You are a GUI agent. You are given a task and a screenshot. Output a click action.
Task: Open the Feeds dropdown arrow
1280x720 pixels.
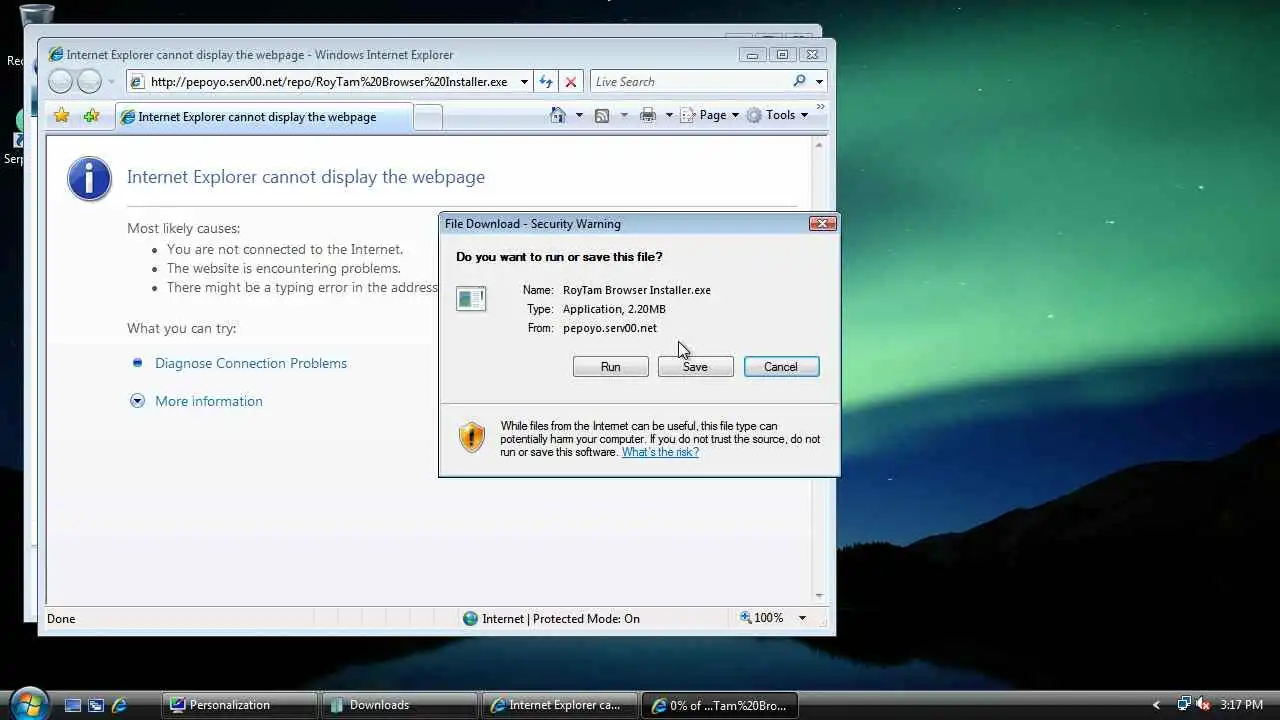click(624, 115)
